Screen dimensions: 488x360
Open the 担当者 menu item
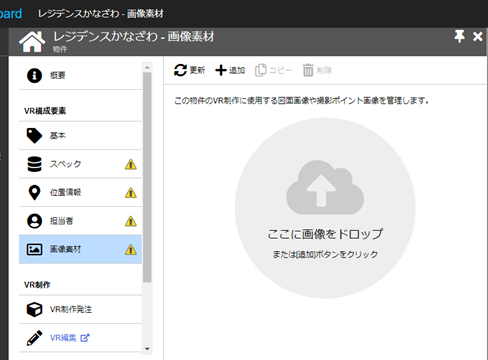[x=80, y=221]
